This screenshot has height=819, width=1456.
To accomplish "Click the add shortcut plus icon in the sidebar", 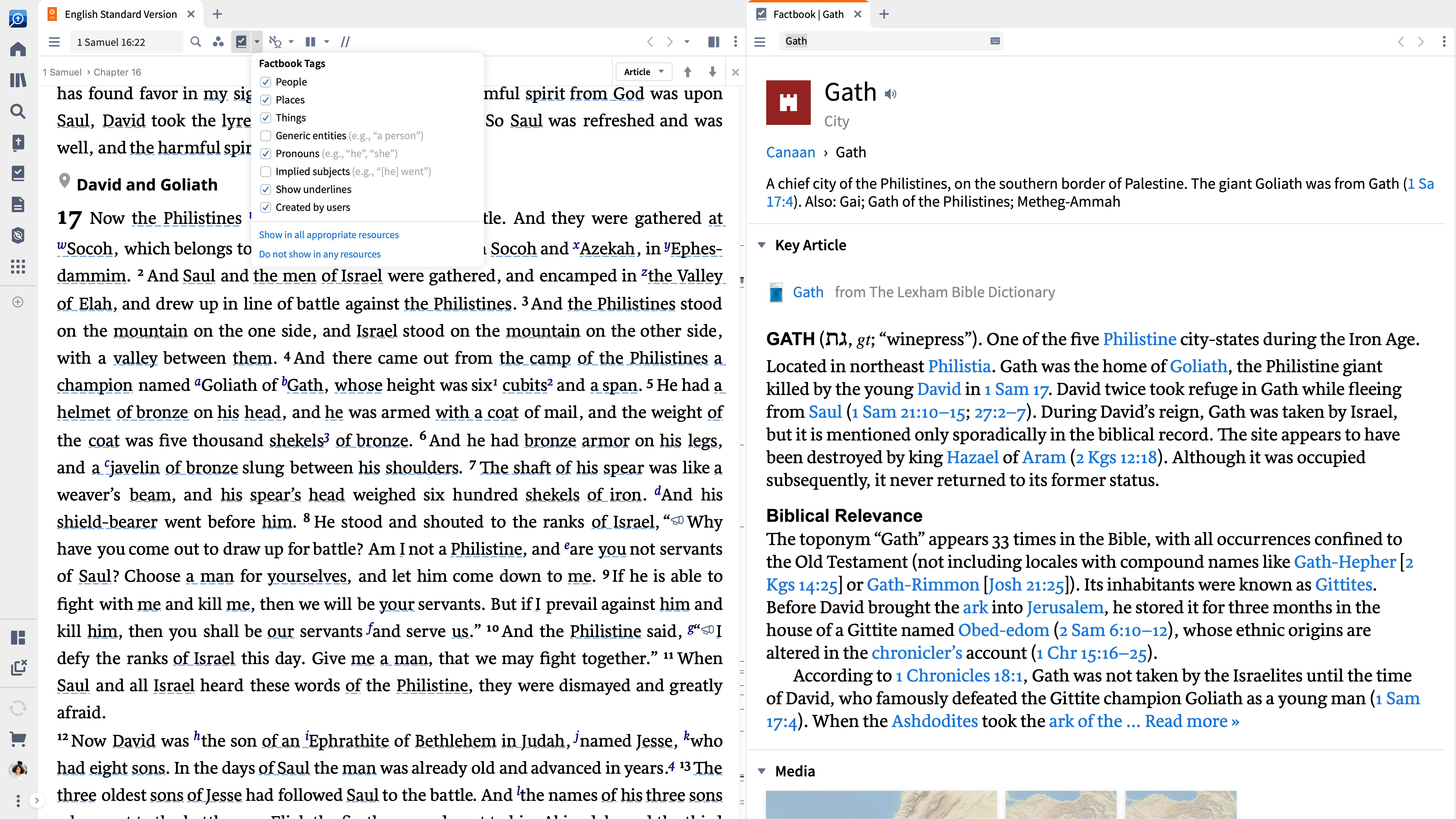I will pos(18,302).
